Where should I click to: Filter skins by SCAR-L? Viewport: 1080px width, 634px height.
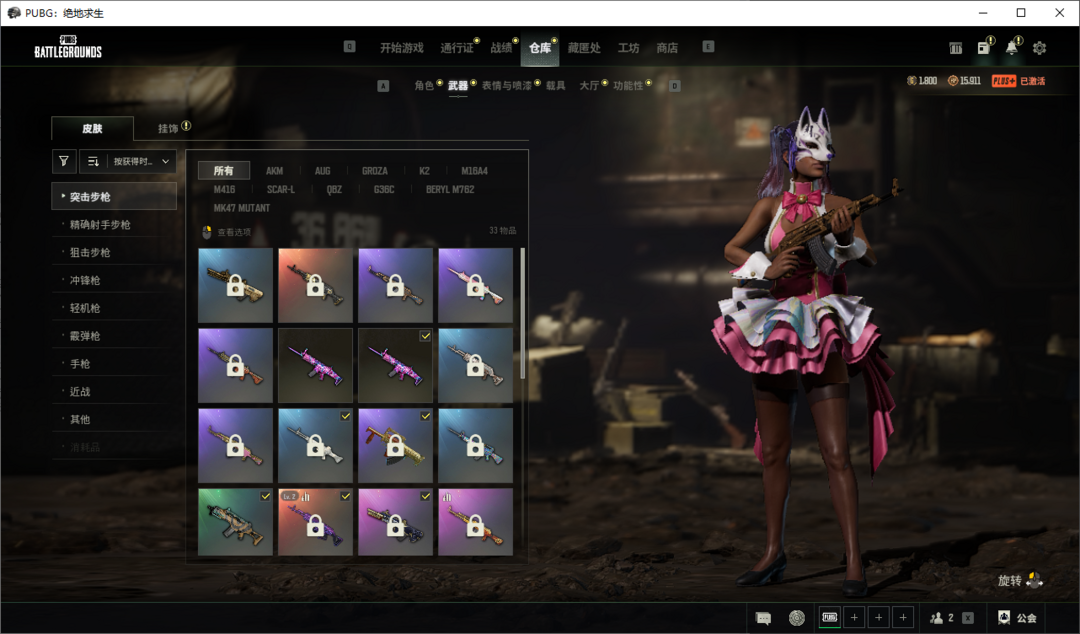pos(280,190)
